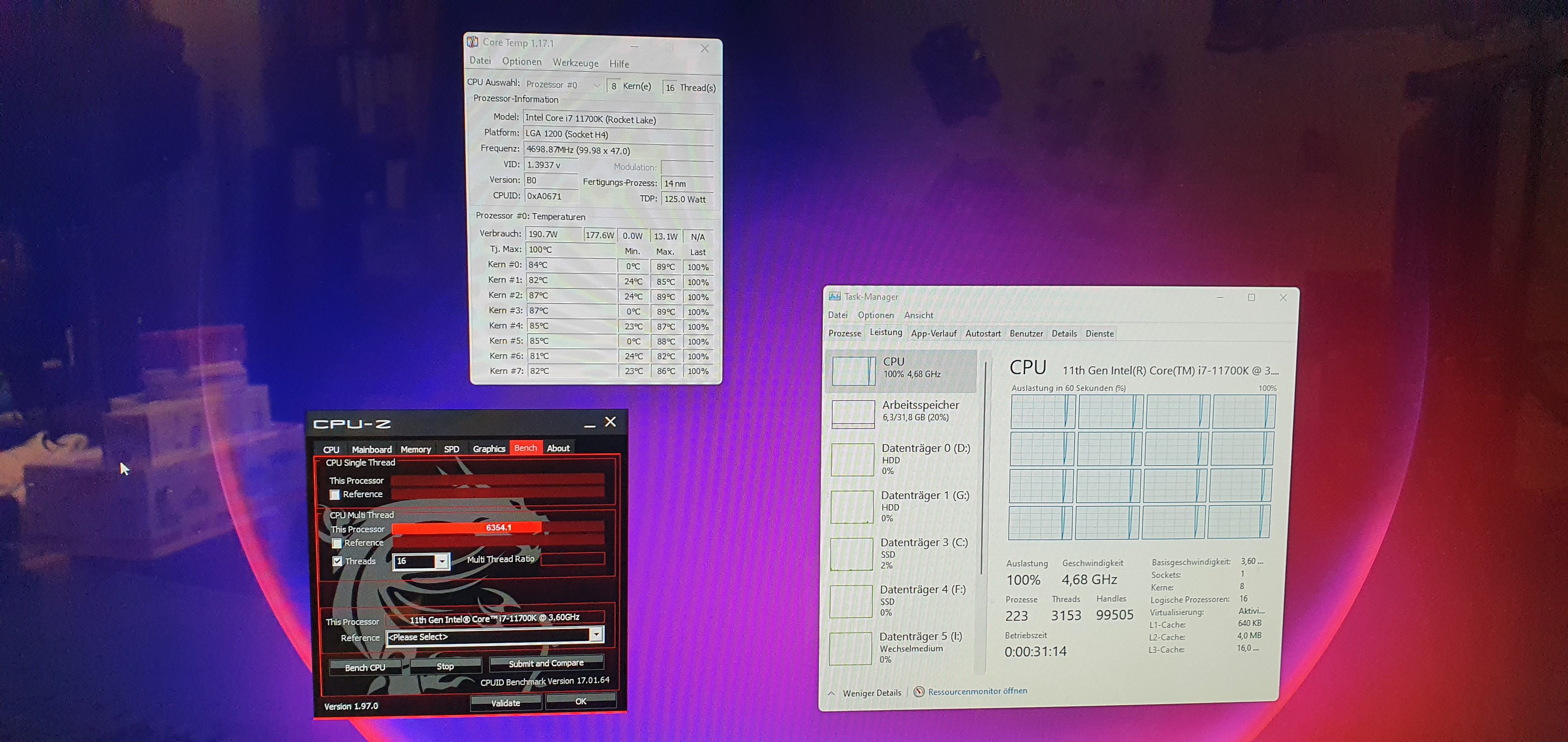1568x742 pixels.
Task: Open the CPU Auswahl Prozessor #0 dropdown
Action: coord(563,85)
